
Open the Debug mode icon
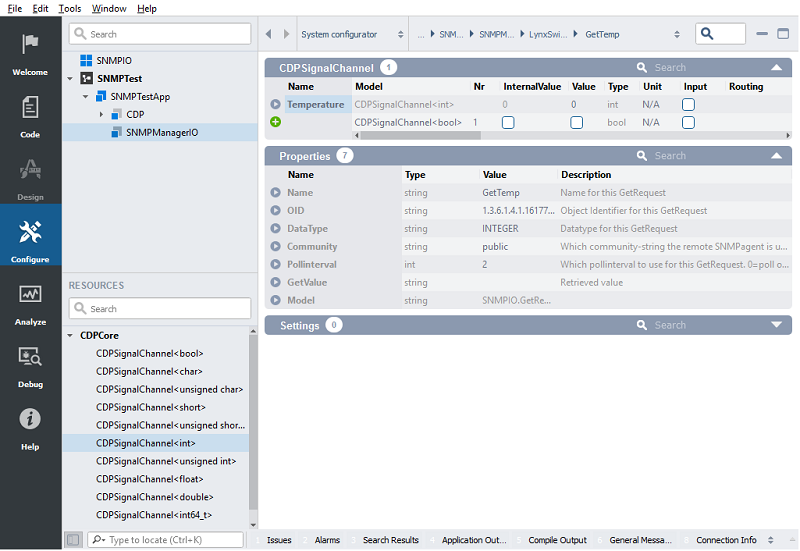coord(30,363)
